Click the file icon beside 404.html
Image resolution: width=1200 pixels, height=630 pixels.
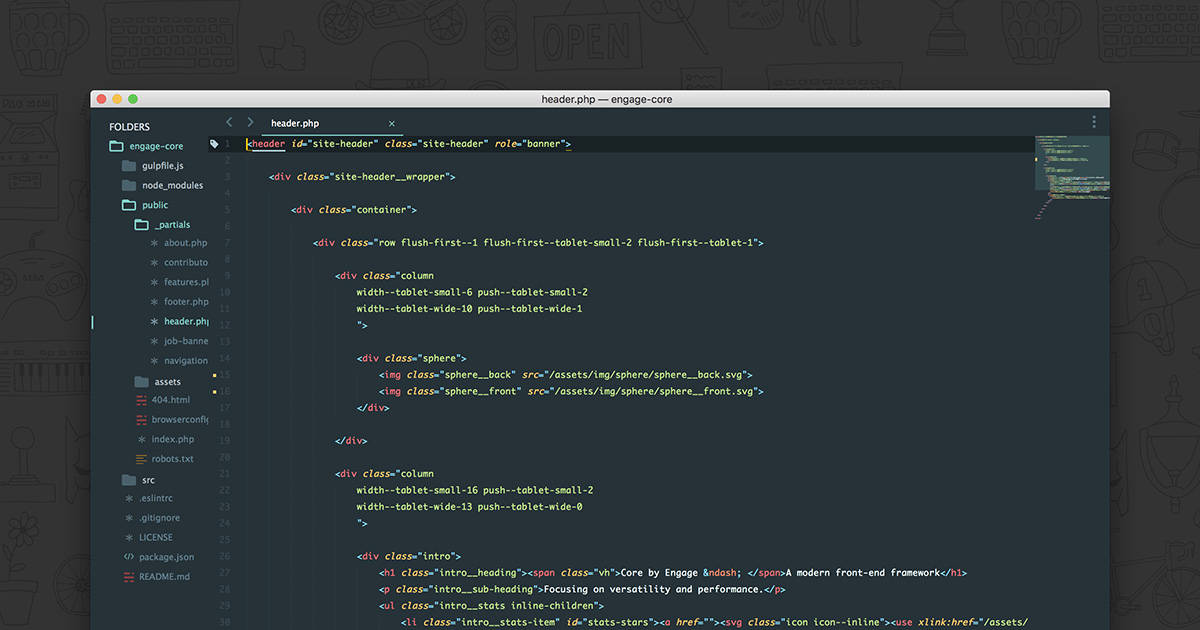tap(141, 399)
